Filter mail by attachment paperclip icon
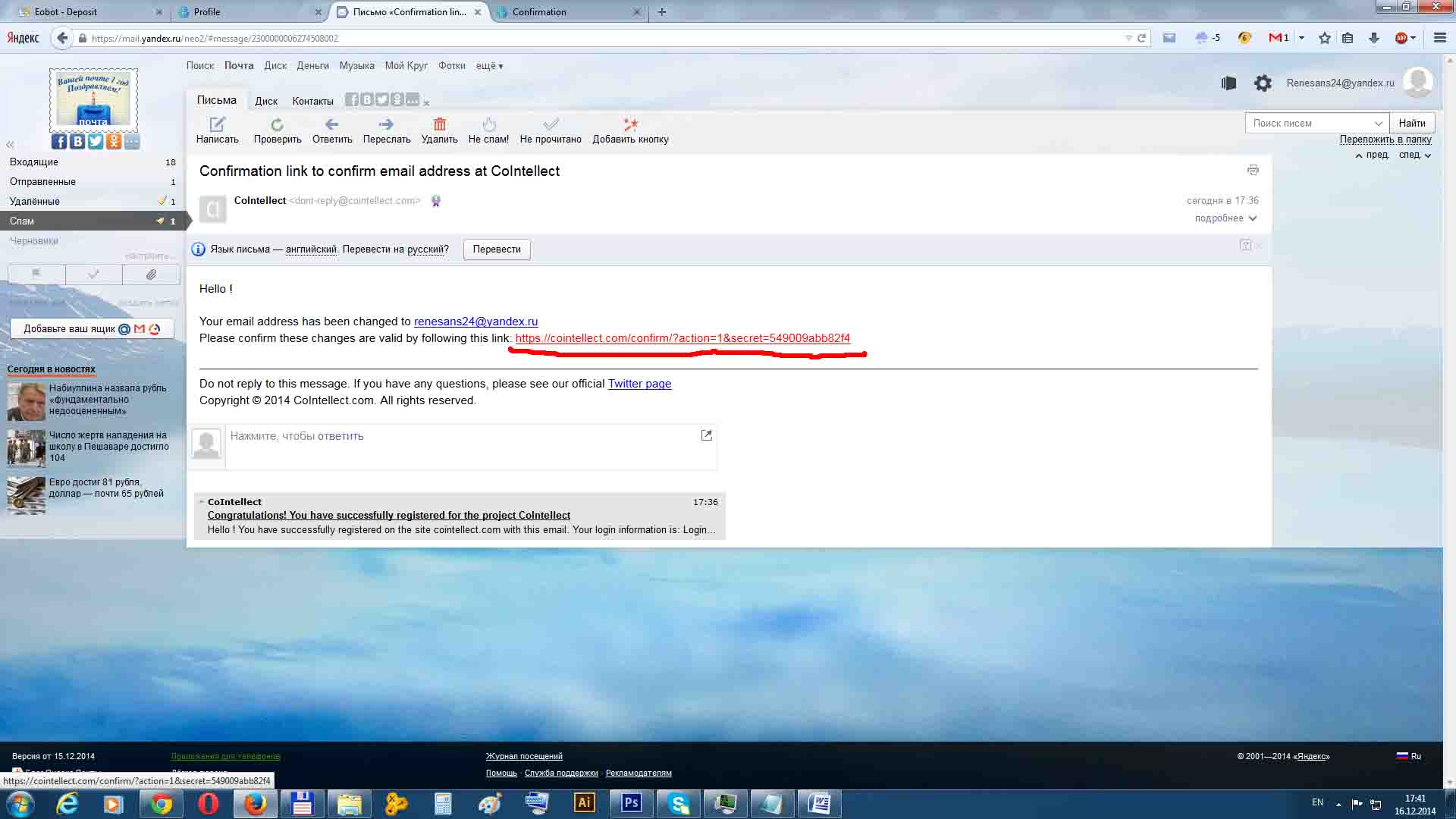The image size is (1456, 819). tap(151, 275)
